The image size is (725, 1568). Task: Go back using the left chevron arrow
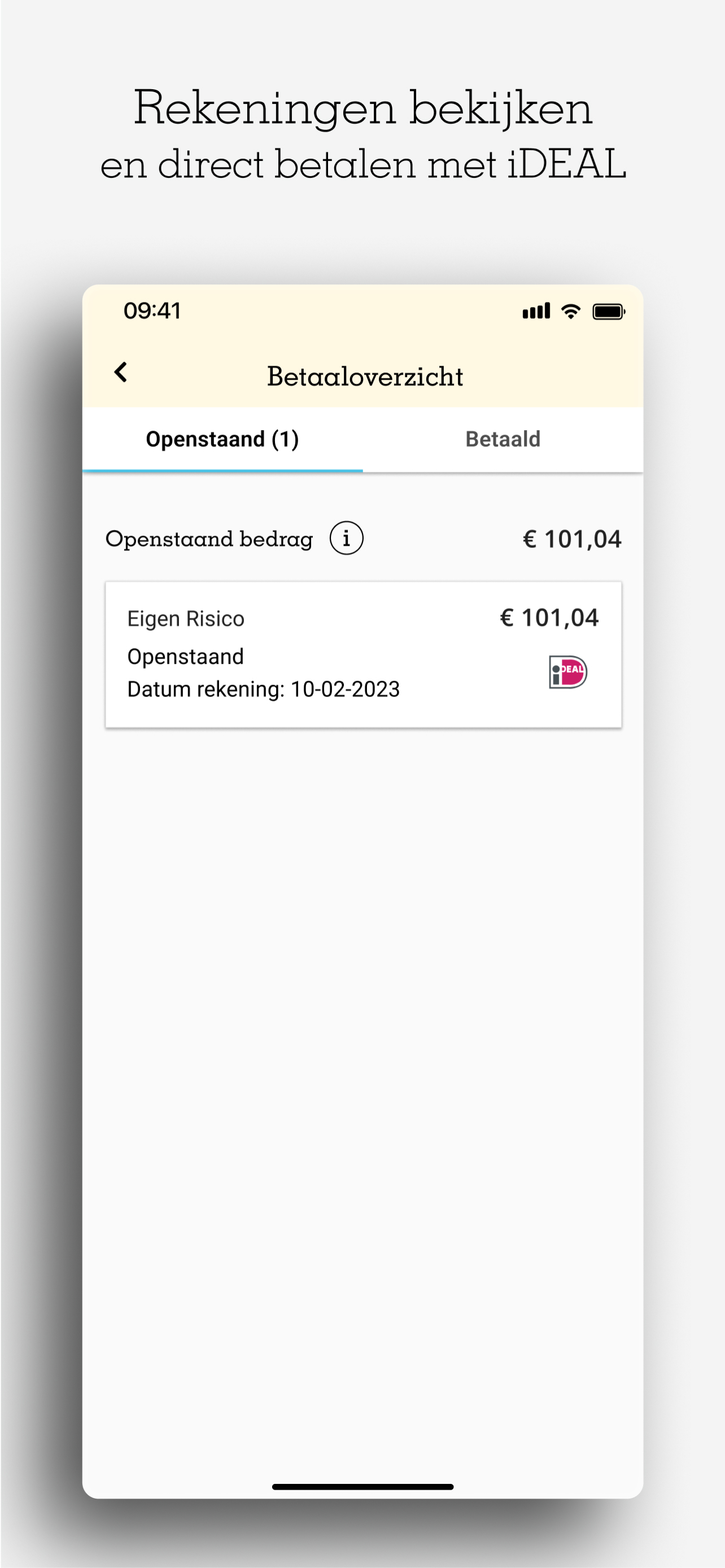[x=120, y=372]
